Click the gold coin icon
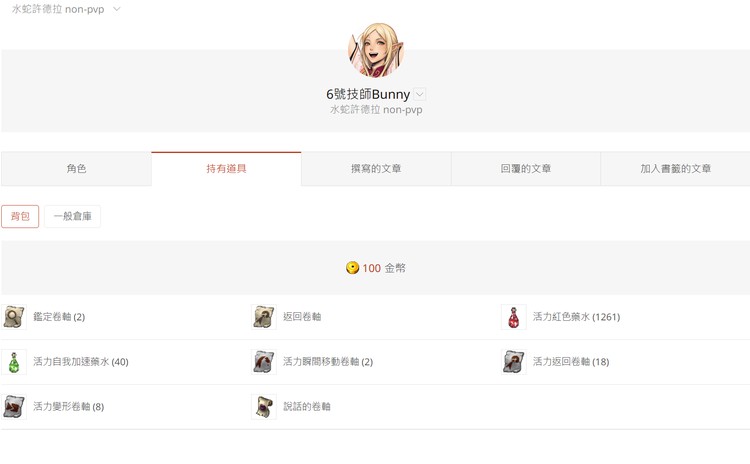 point(352,268)
